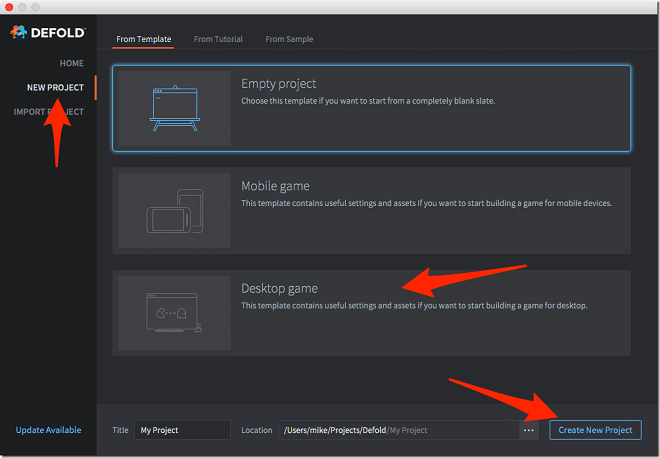Open NEW PROJECT in the sidebar
This screenshot has height=458, width=660.
pos(55,88)
